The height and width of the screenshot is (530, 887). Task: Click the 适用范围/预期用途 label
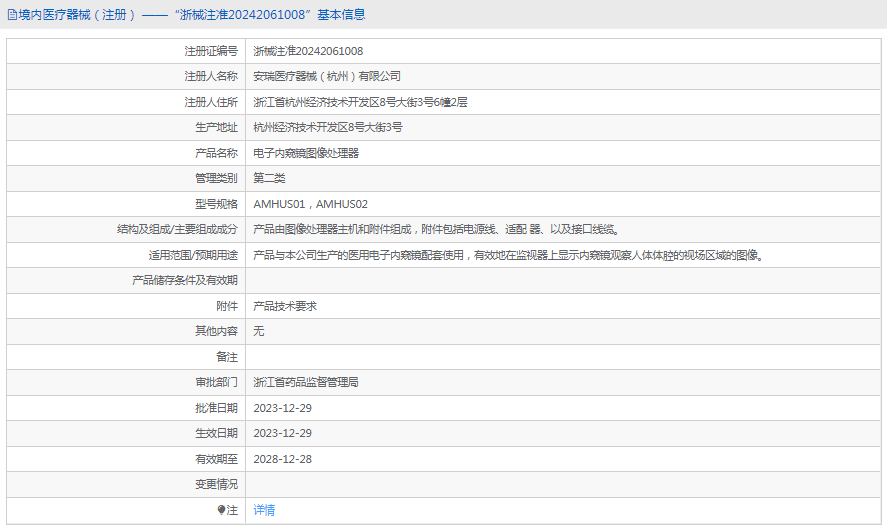[193, 255]
